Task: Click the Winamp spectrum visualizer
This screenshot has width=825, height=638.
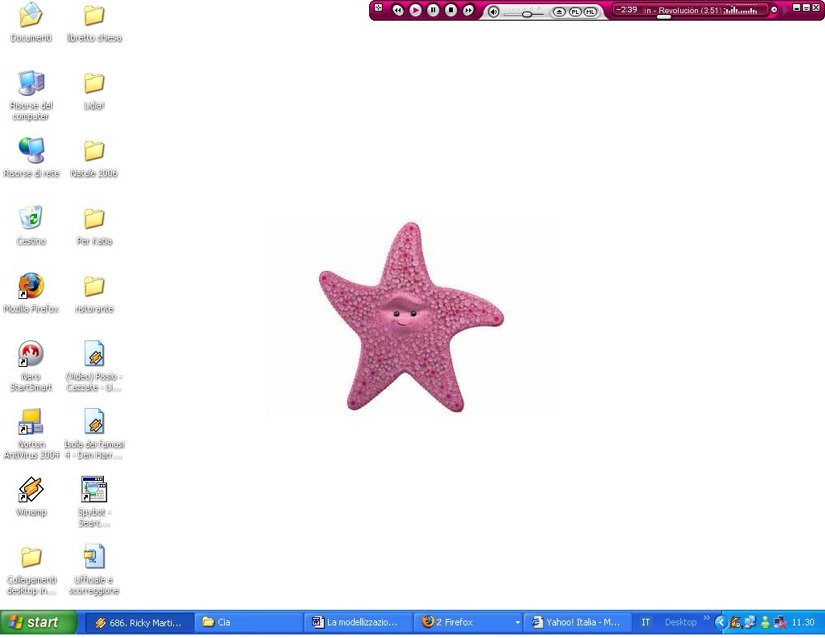Action: click(741, 9)
